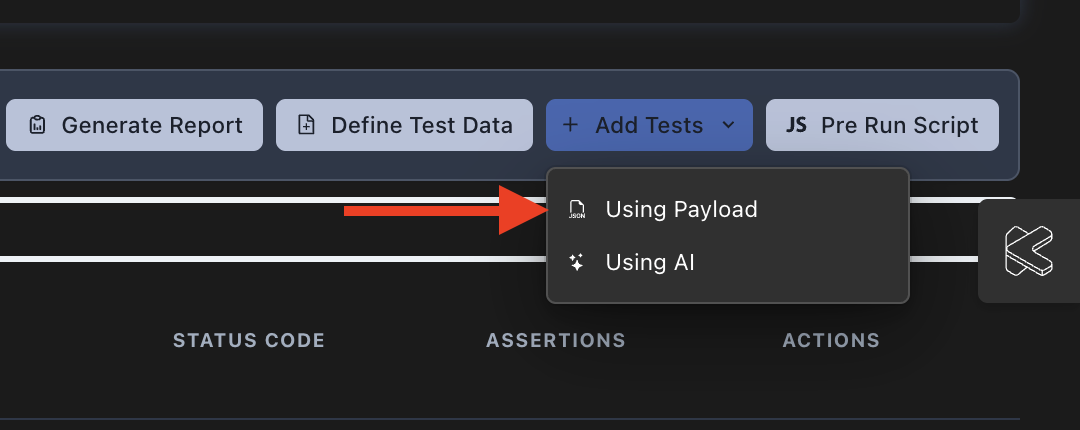The width and height of the screenshot is (1080, 430).
Task: Click the file-plus icon on Define Test Data
Action: (x=307, y=125)
